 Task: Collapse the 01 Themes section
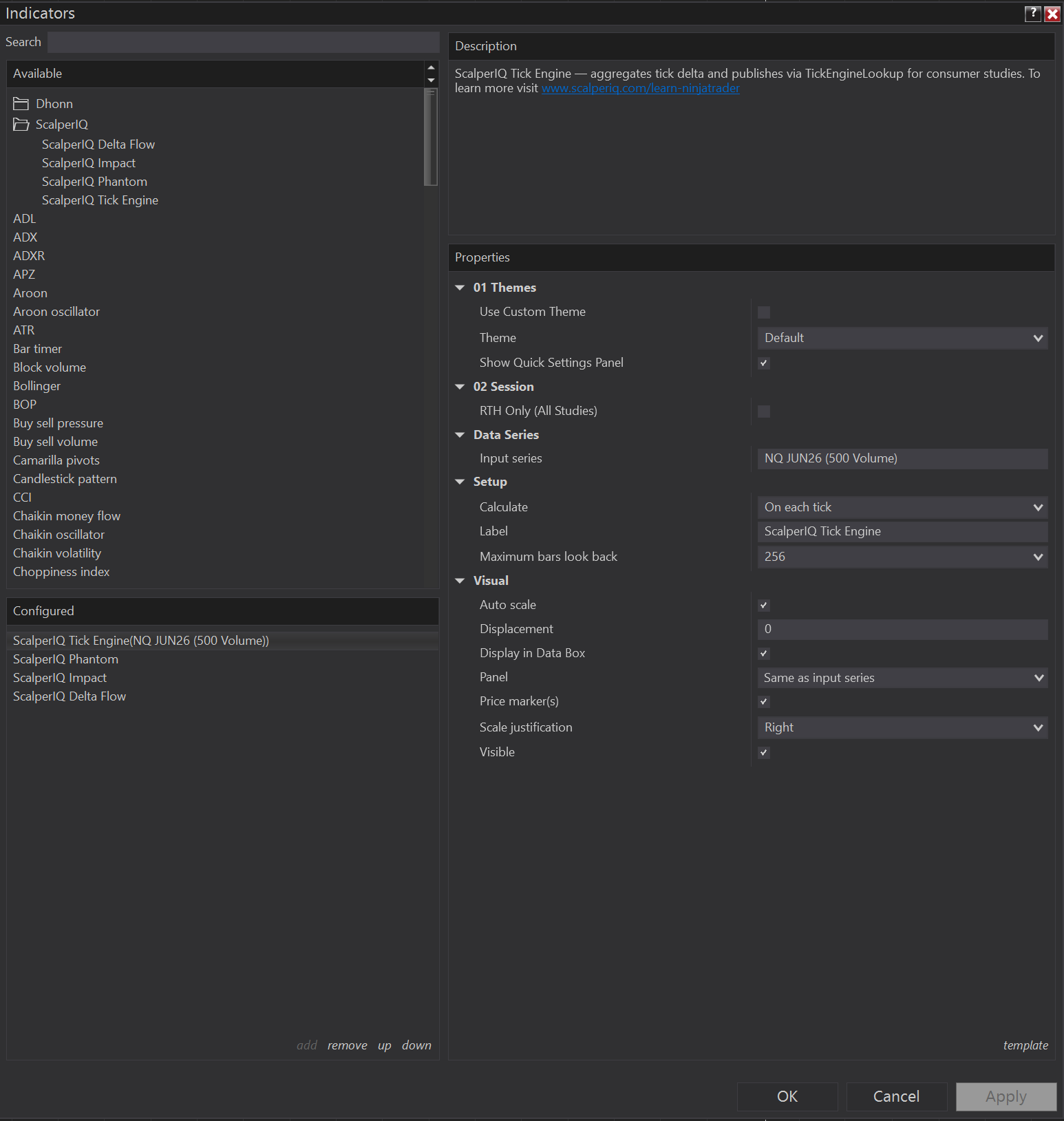(460, 288)
